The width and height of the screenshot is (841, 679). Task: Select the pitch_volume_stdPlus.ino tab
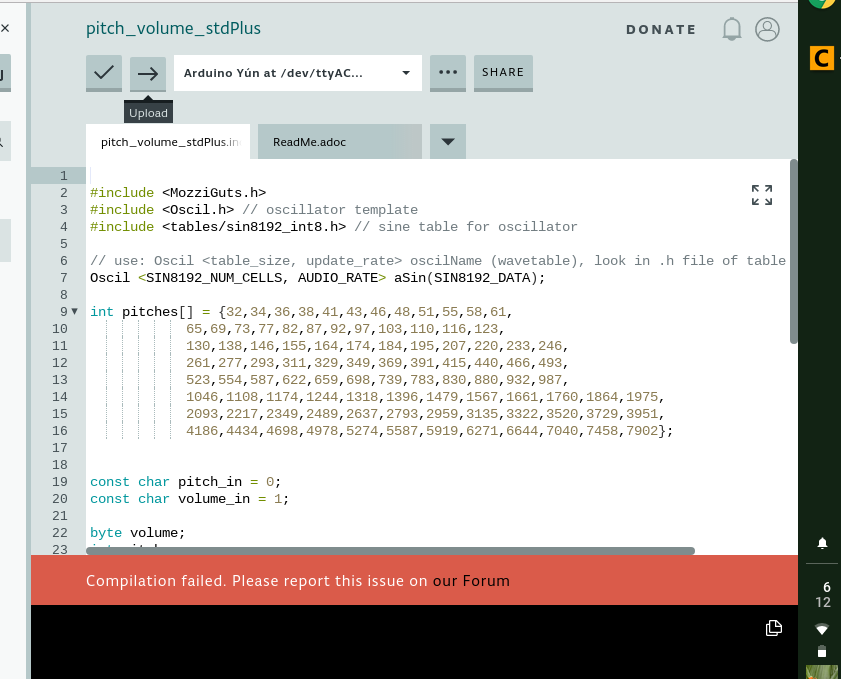167,141
